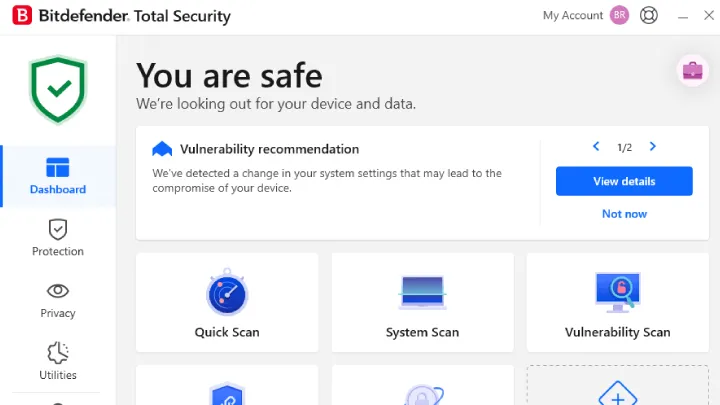Open the VPN shield tile icon
This screenshot has width=720, height=405.
click(227, 394)
